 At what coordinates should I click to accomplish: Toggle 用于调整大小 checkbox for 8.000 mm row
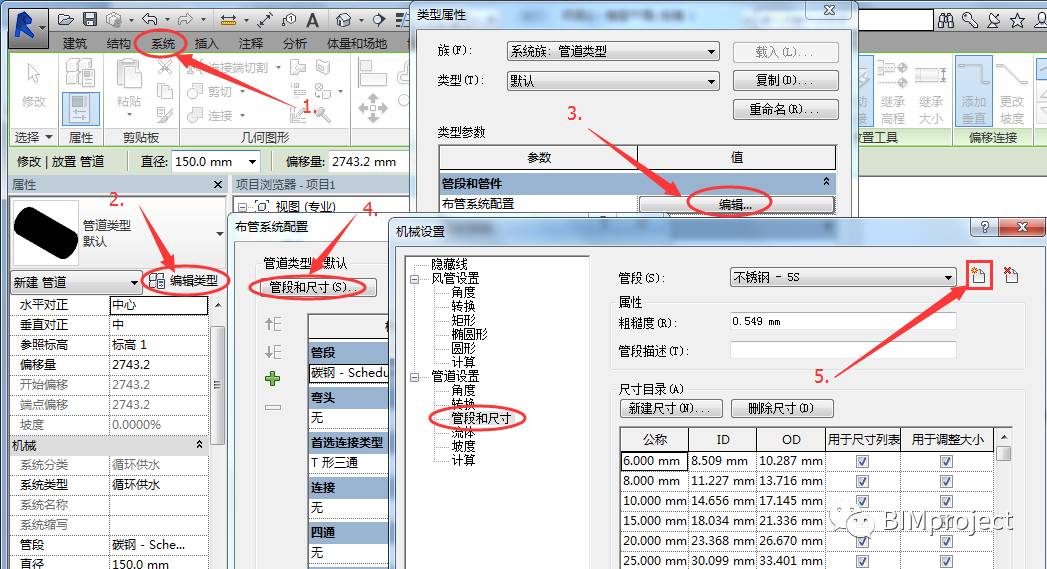click(x=946, y=481)
